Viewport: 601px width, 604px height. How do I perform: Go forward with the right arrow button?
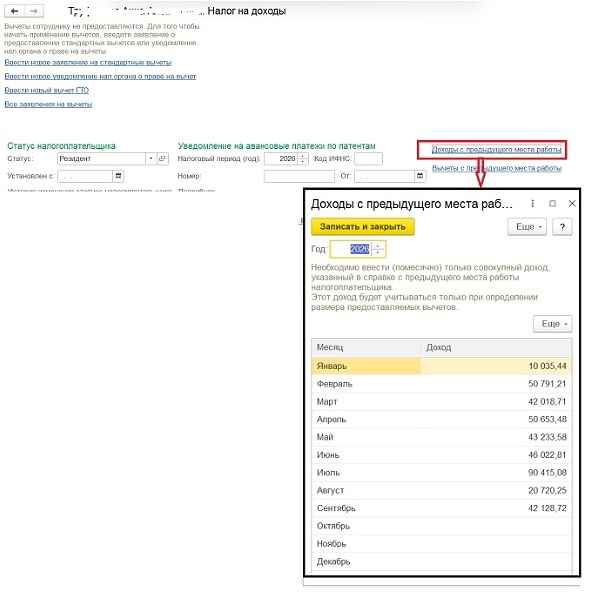[x=34, y=11]
